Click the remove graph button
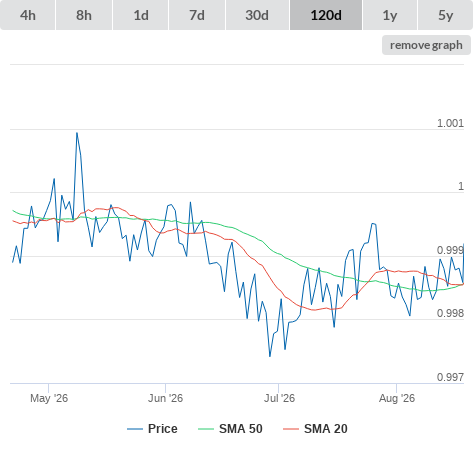This screenshot has width=474, height=455. 426,45
